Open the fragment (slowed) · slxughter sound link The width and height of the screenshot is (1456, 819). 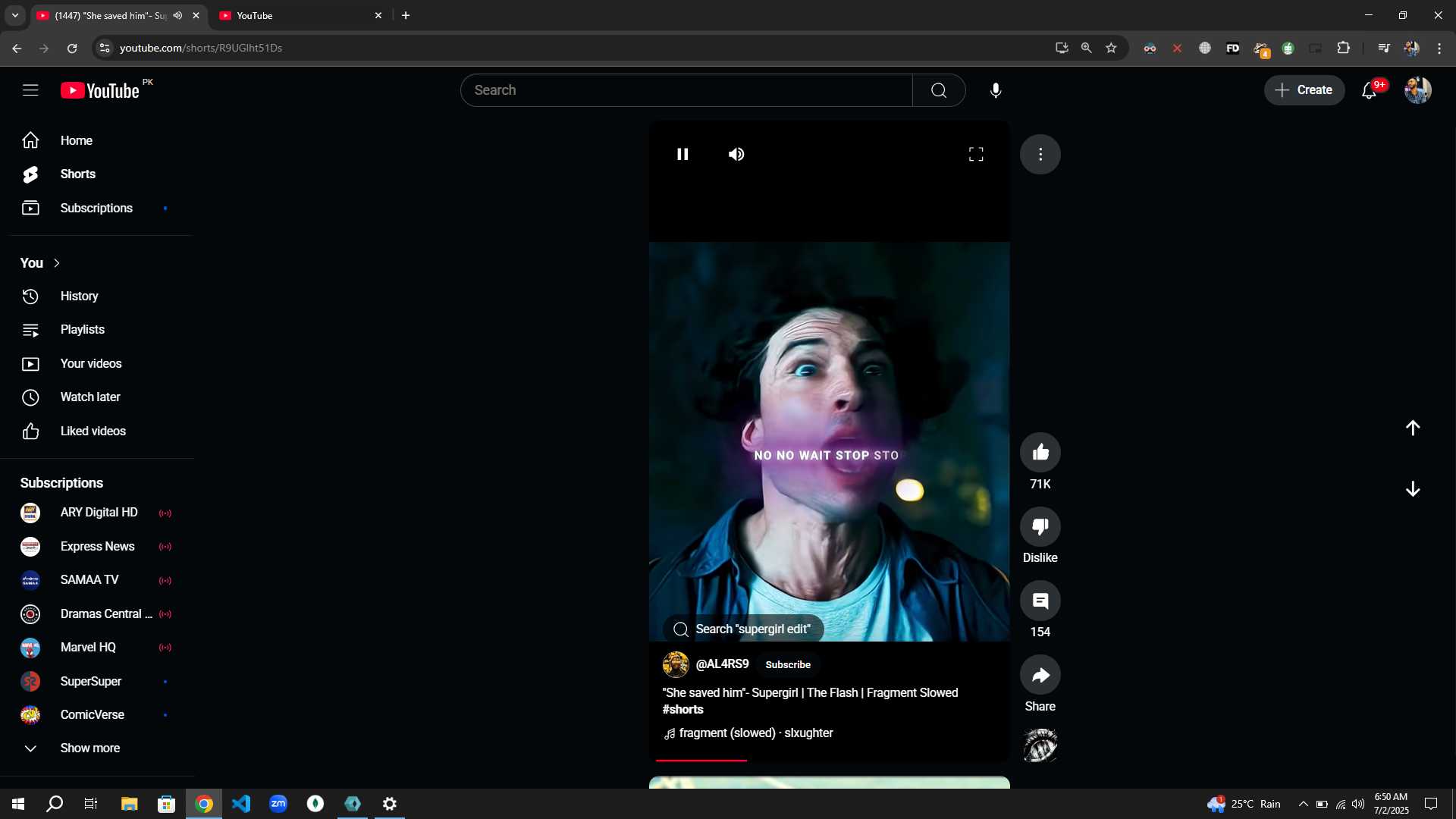coord(748,733)
